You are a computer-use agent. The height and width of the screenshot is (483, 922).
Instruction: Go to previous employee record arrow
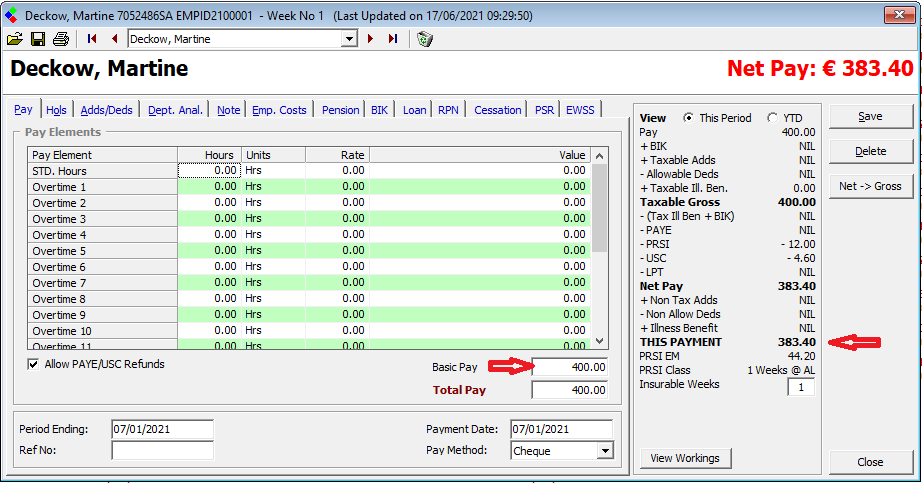coord(114,39)
